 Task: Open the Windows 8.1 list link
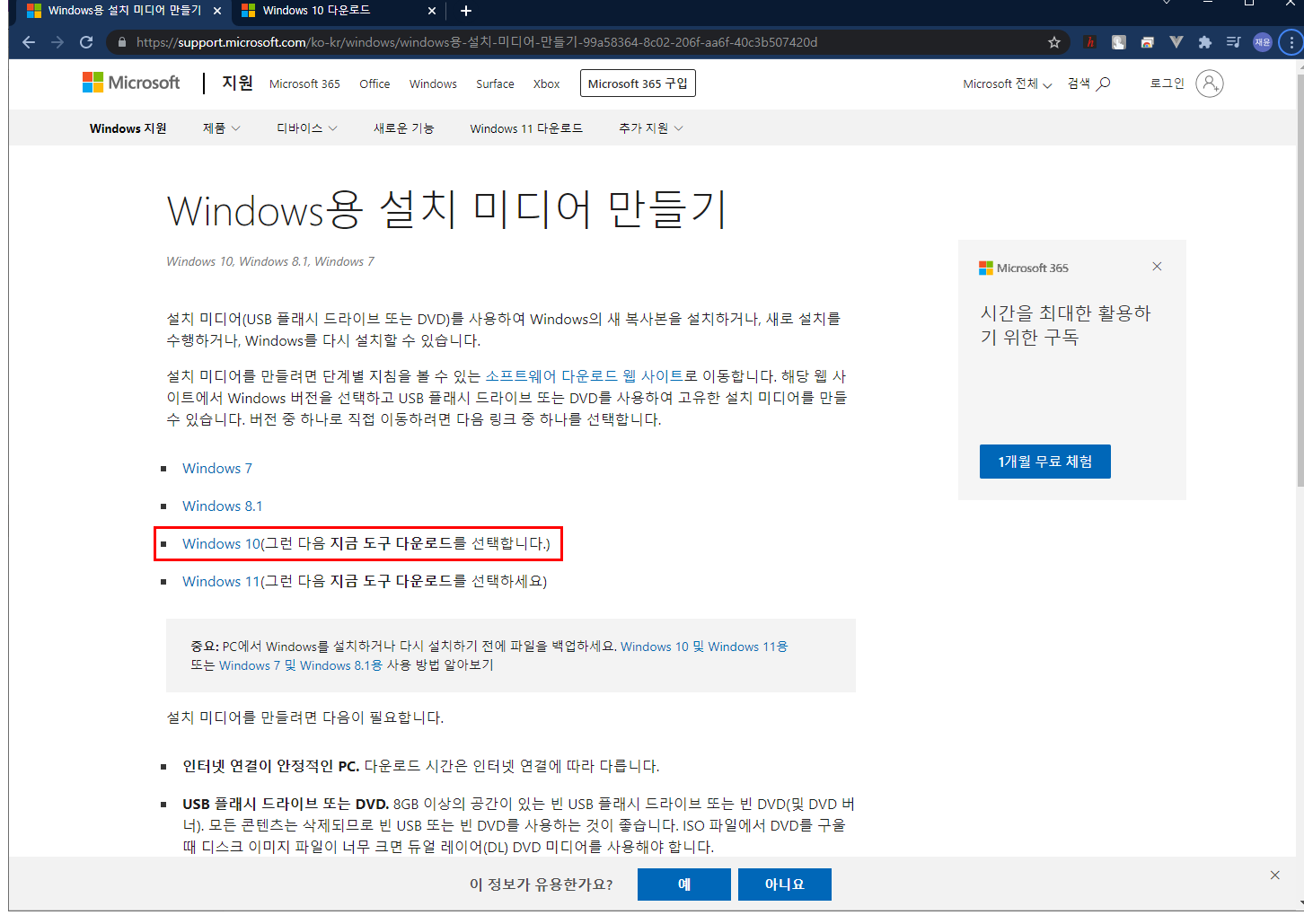223,506
